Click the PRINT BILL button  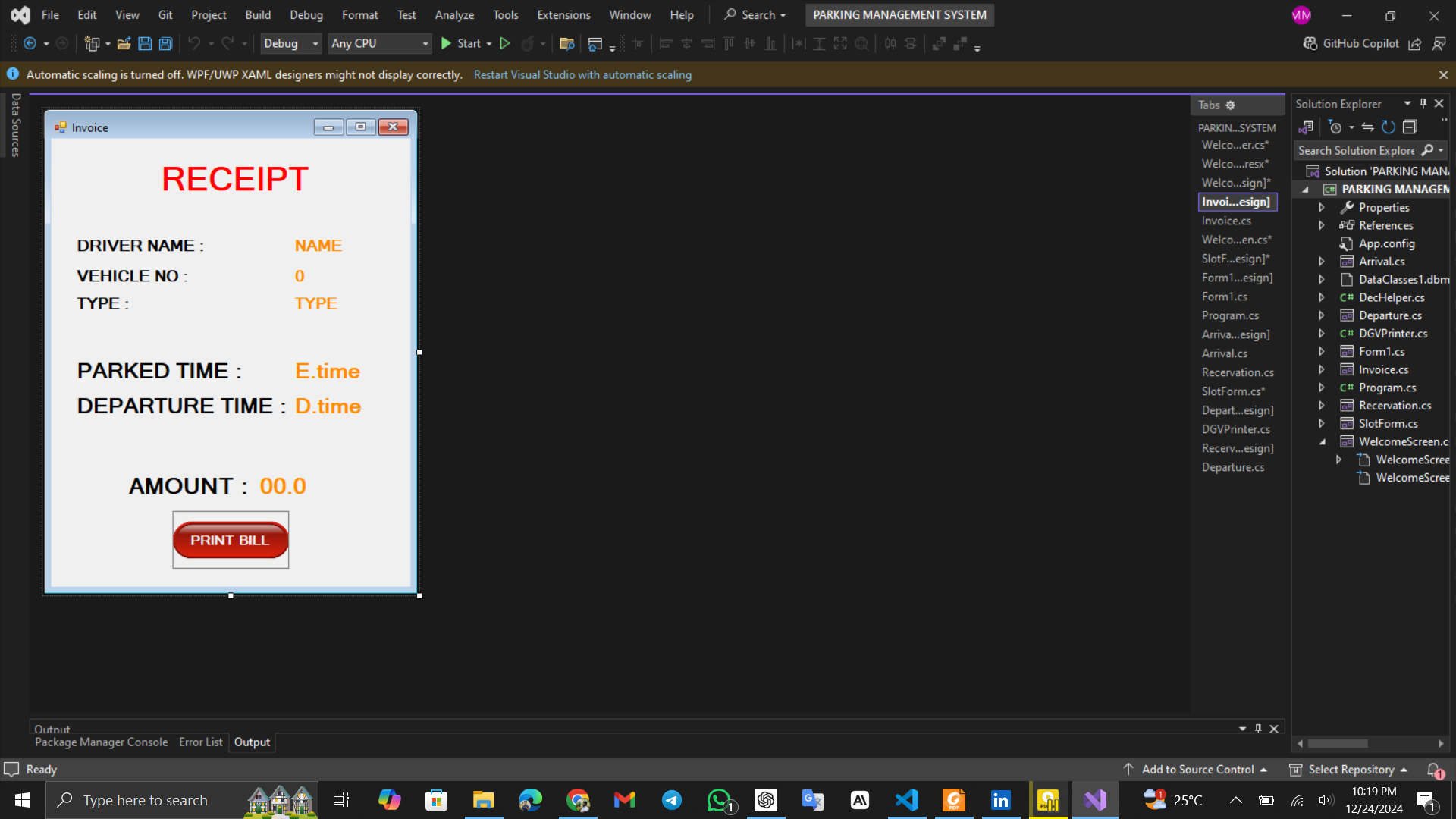pyautogui.click(x=230, y=540)
